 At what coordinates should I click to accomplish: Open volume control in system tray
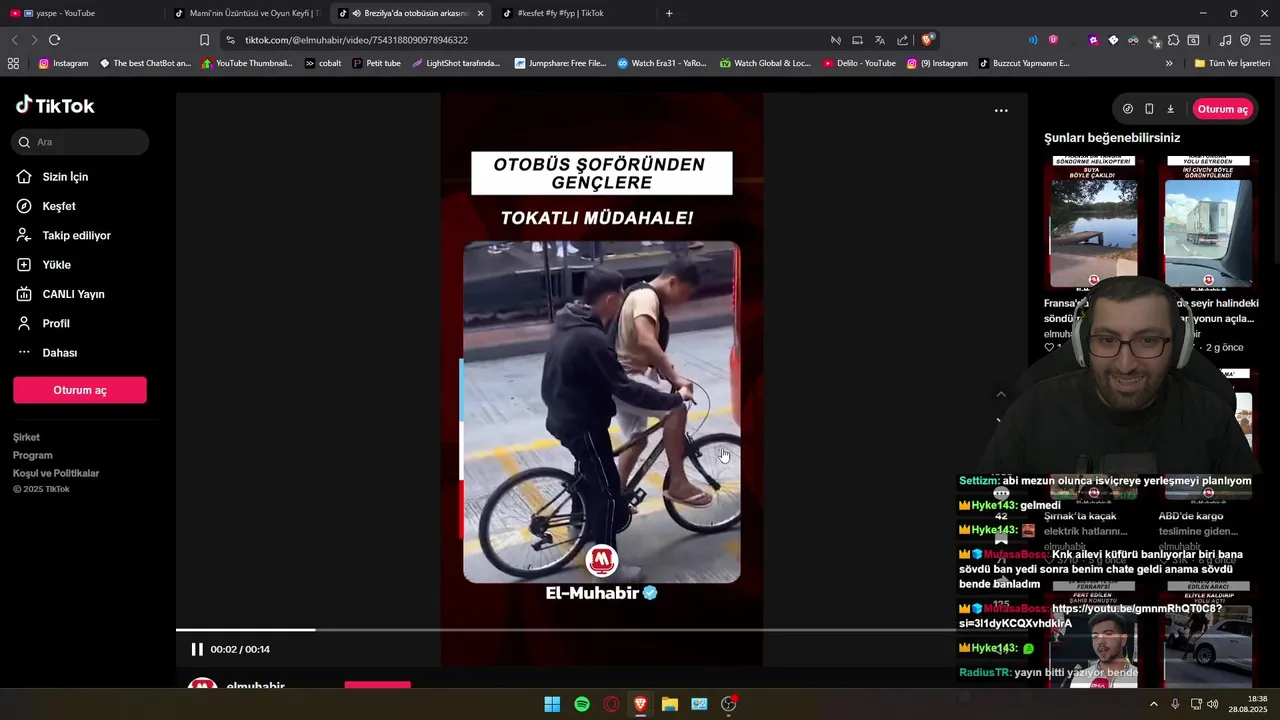[1213, 704]
